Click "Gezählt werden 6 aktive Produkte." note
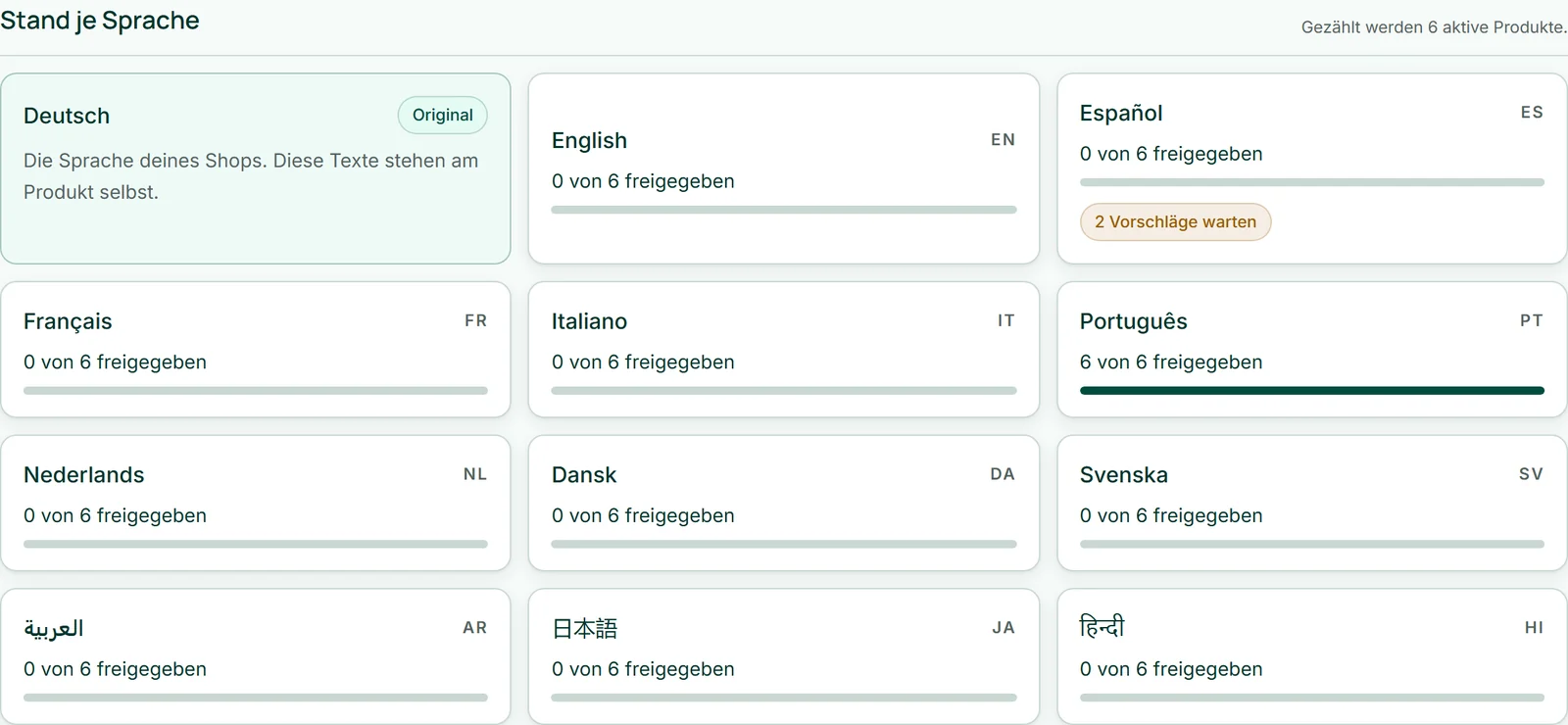1568x725 pixels. pos(1434,27)
